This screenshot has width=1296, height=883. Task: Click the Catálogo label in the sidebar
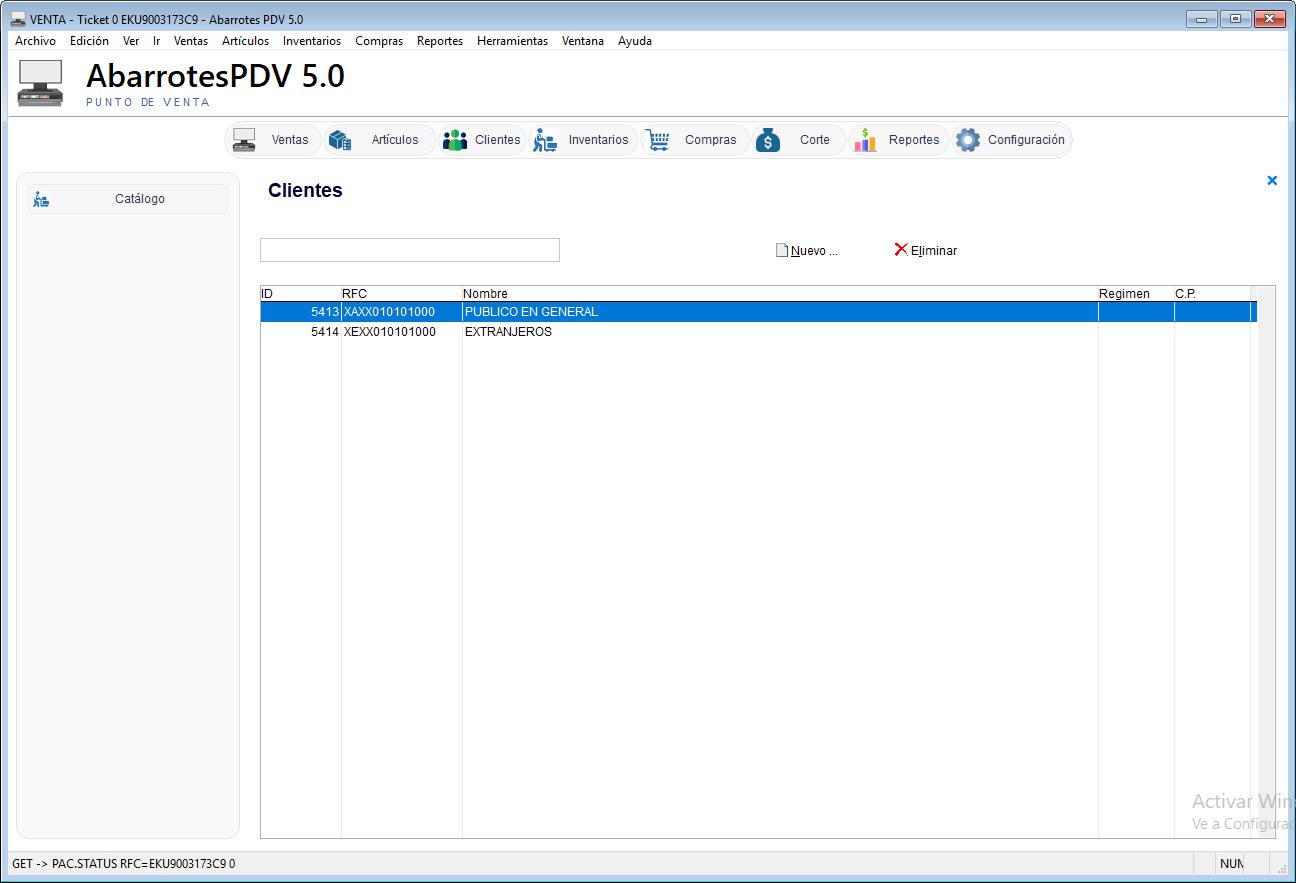click(x=140, y=199)
